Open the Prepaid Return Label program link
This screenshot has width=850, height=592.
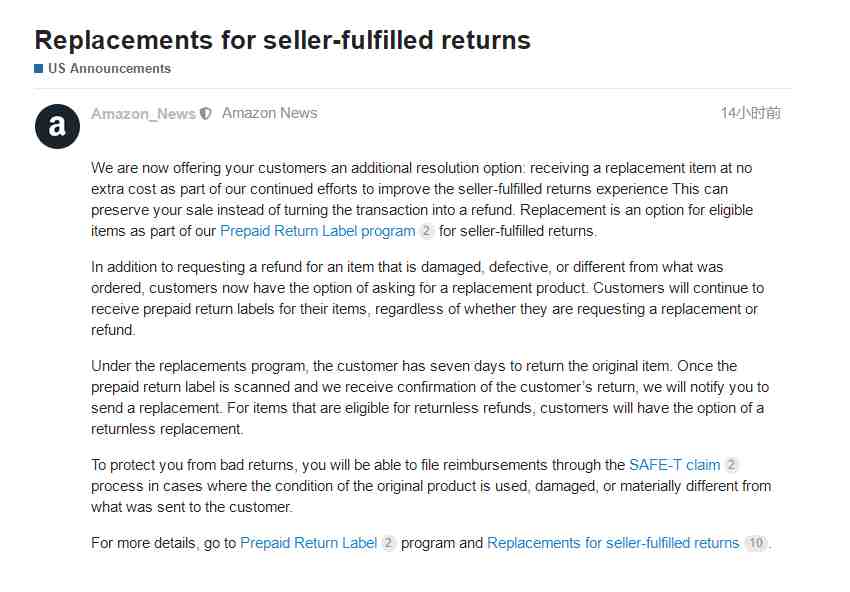[x=318, y=231]
